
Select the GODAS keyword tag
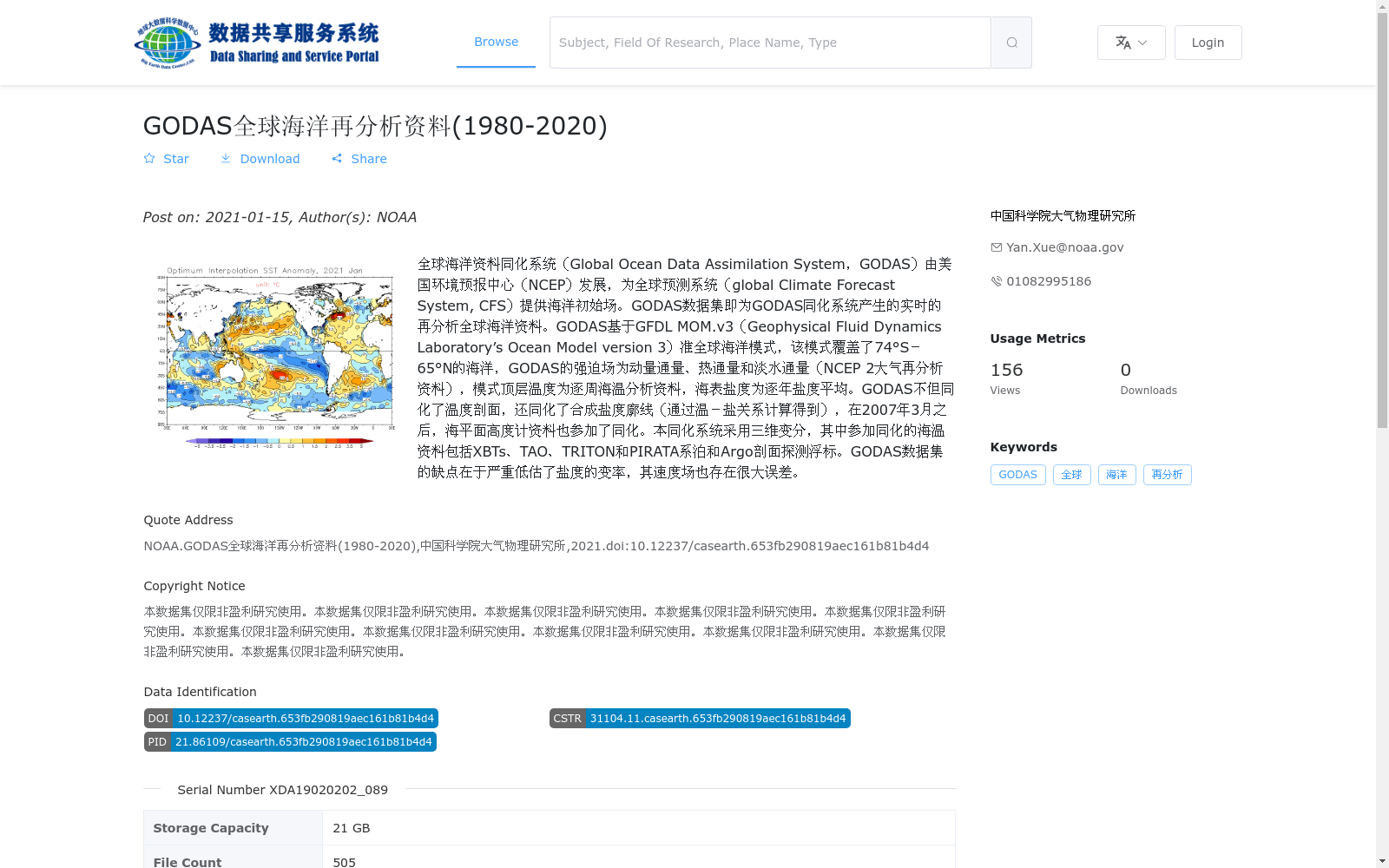pos(1017,475)
